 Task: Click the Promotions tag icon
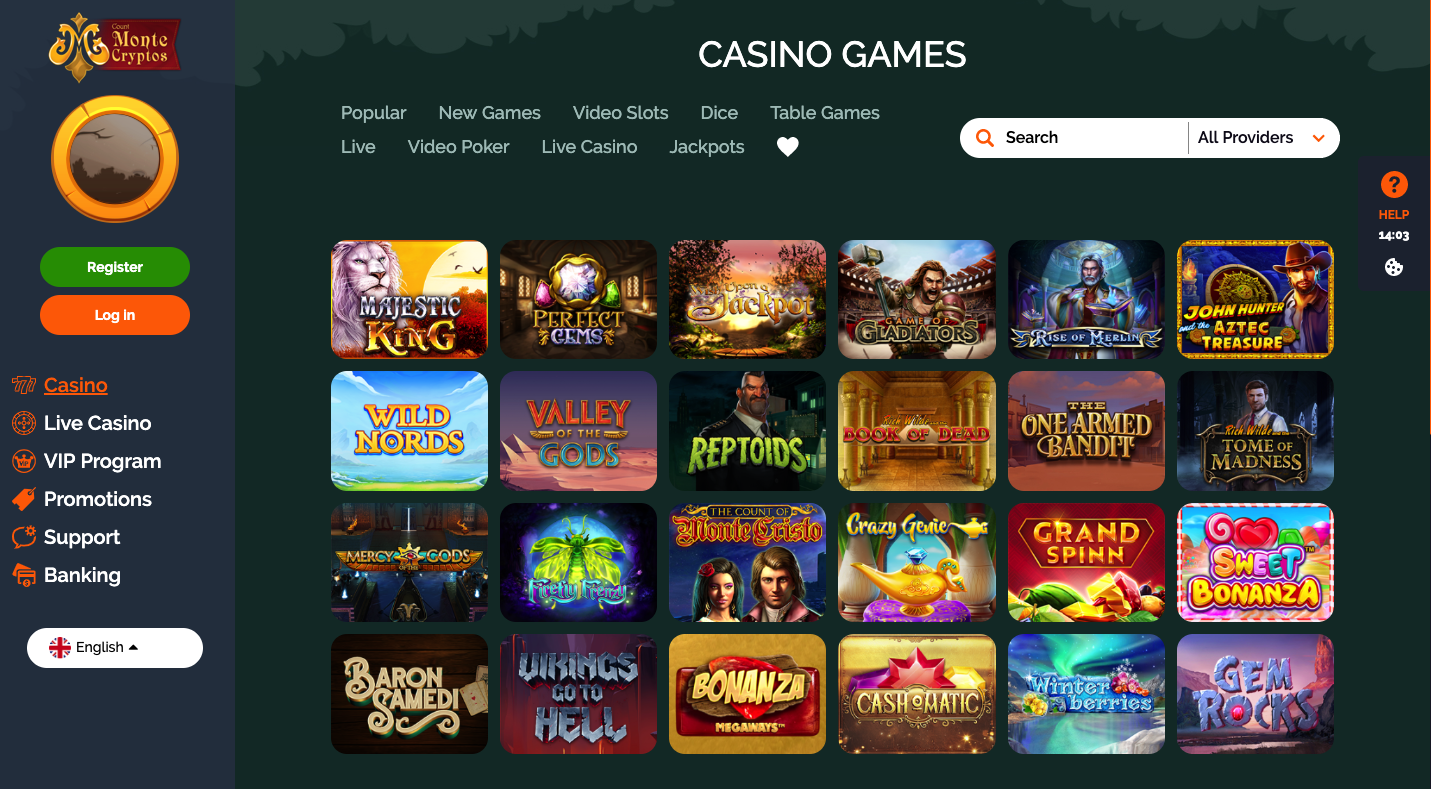coord(23,499)
